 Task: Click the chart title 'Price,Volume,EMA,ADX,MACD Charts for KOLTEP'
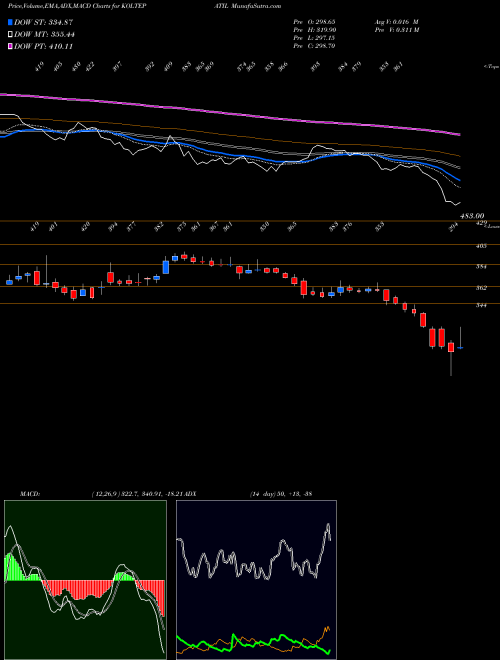[77, 6]
